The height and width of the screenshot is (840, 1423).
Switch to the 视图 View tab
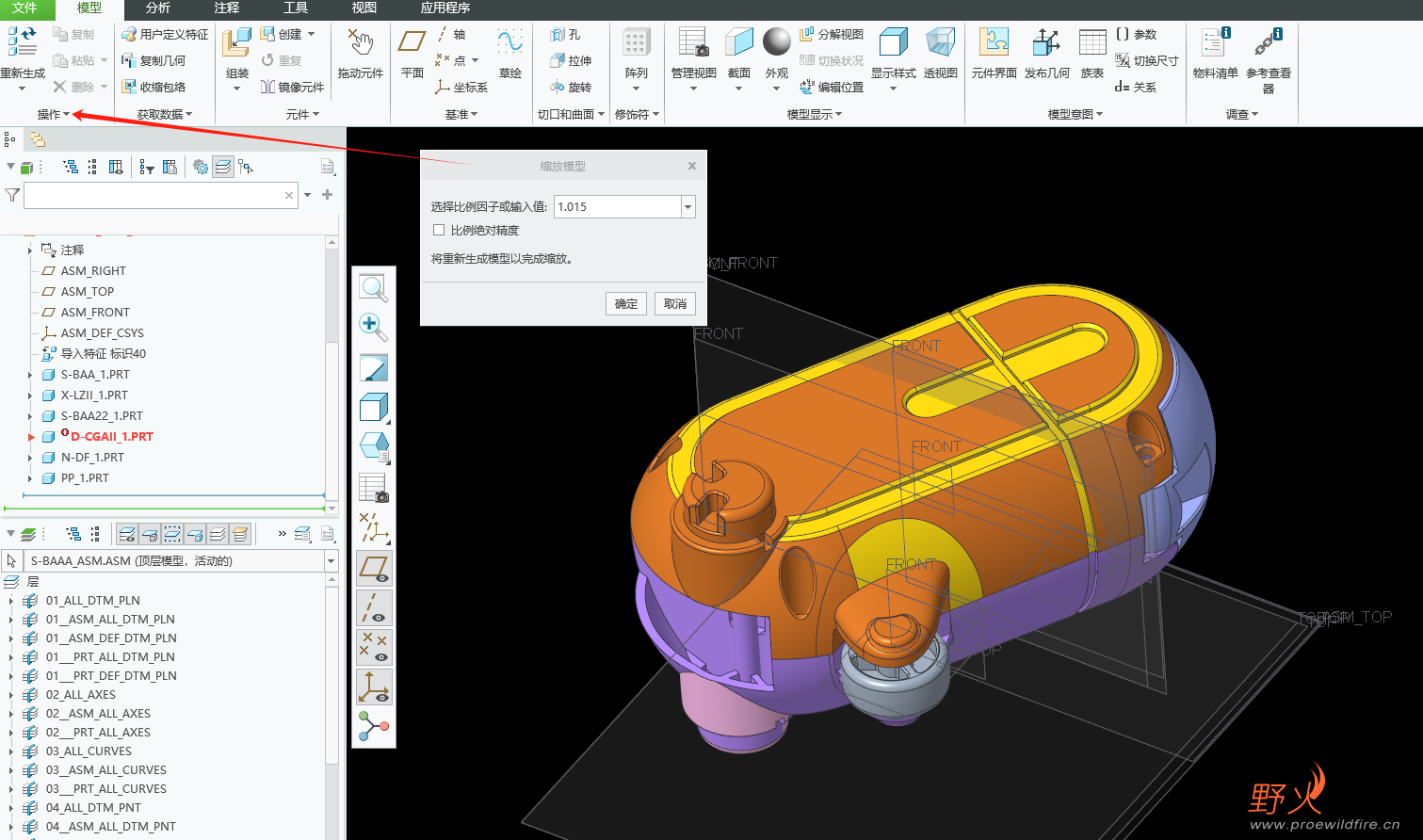pos(364,8)
